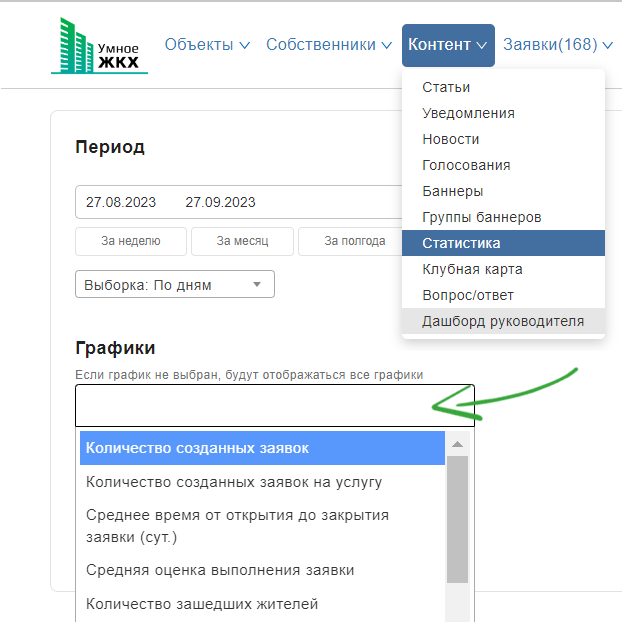The image size is (622, 622).
Task: Select Средняя оценка выполнения заявки
Action: (262, 570)
